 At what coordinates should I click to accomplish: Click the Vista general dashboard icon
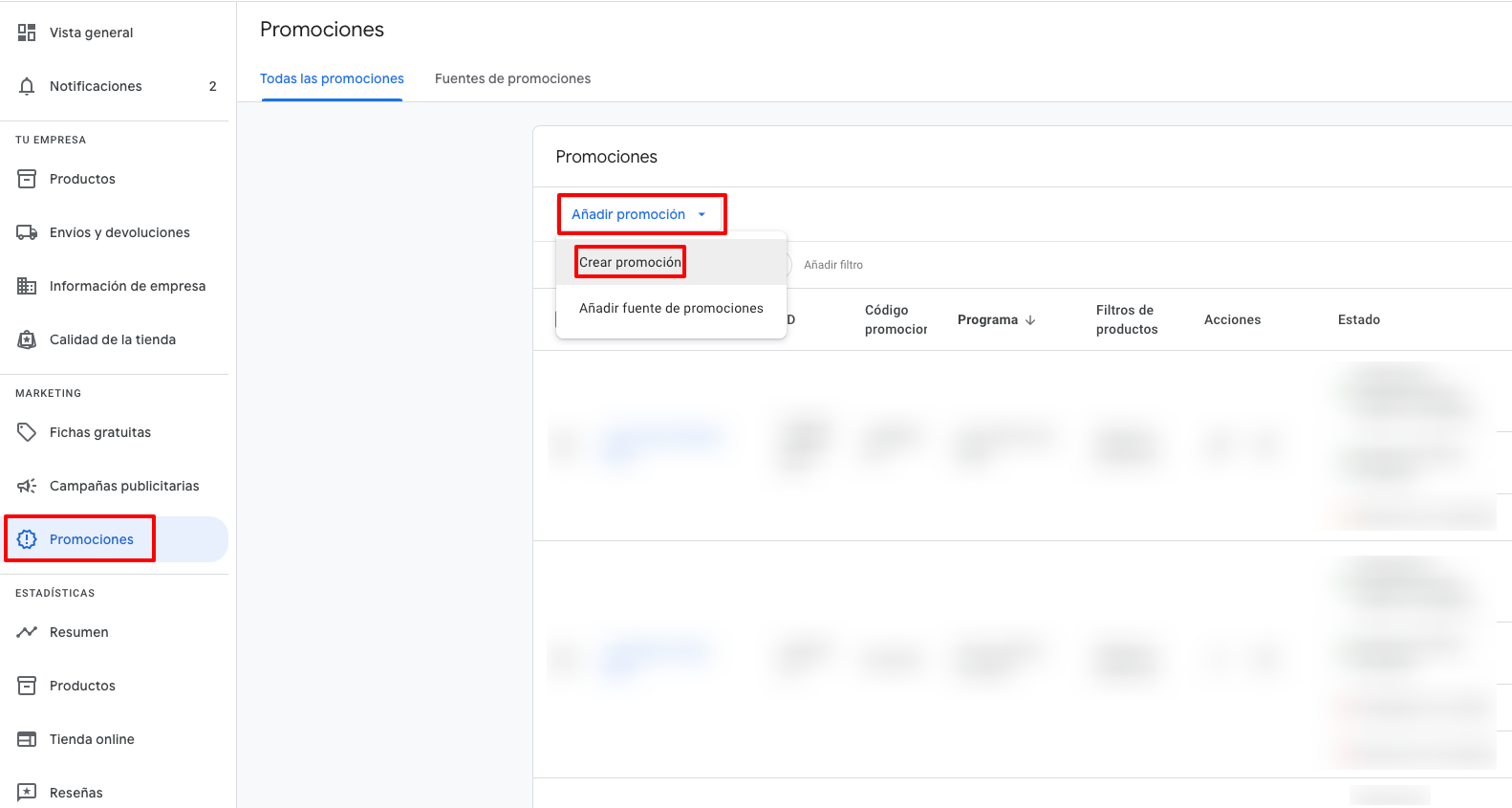tap(27, 33)
